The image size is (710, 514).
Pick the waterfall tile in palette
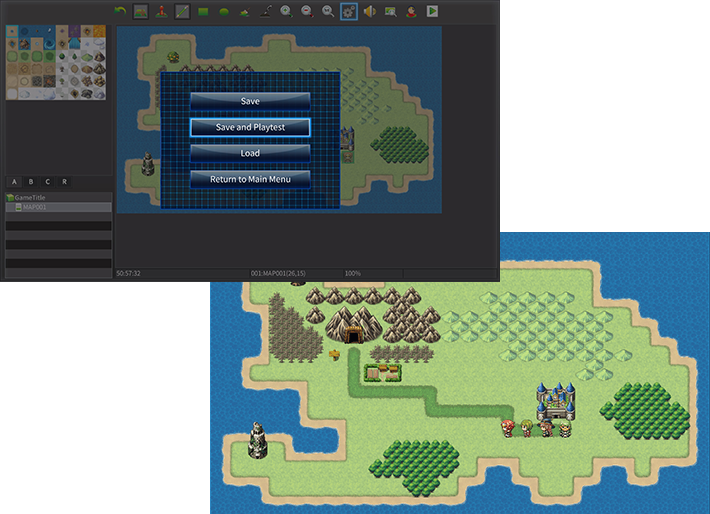(74, 44)
